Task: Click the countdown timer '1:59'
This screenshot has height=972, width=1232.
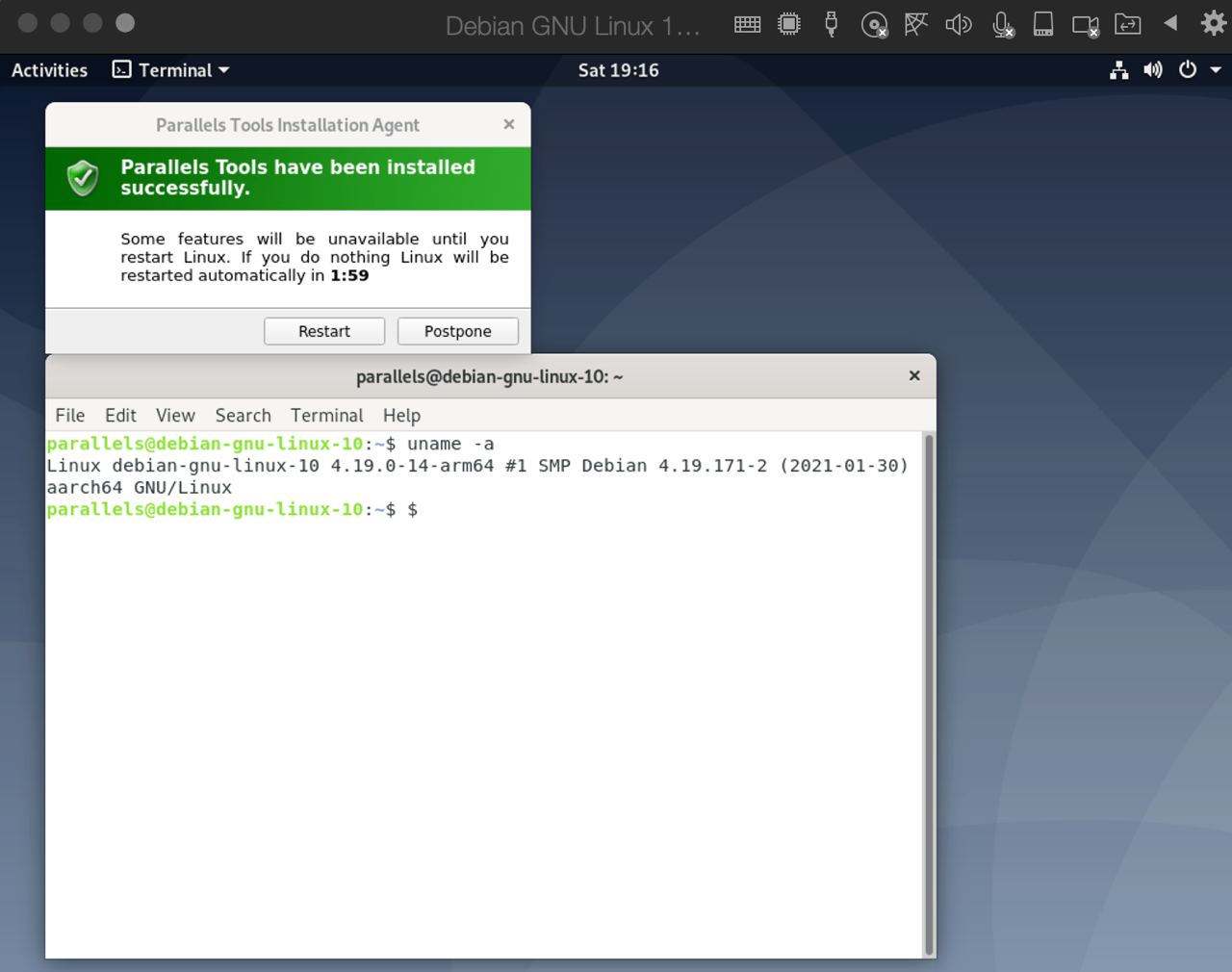Action: tap(349, 275)
